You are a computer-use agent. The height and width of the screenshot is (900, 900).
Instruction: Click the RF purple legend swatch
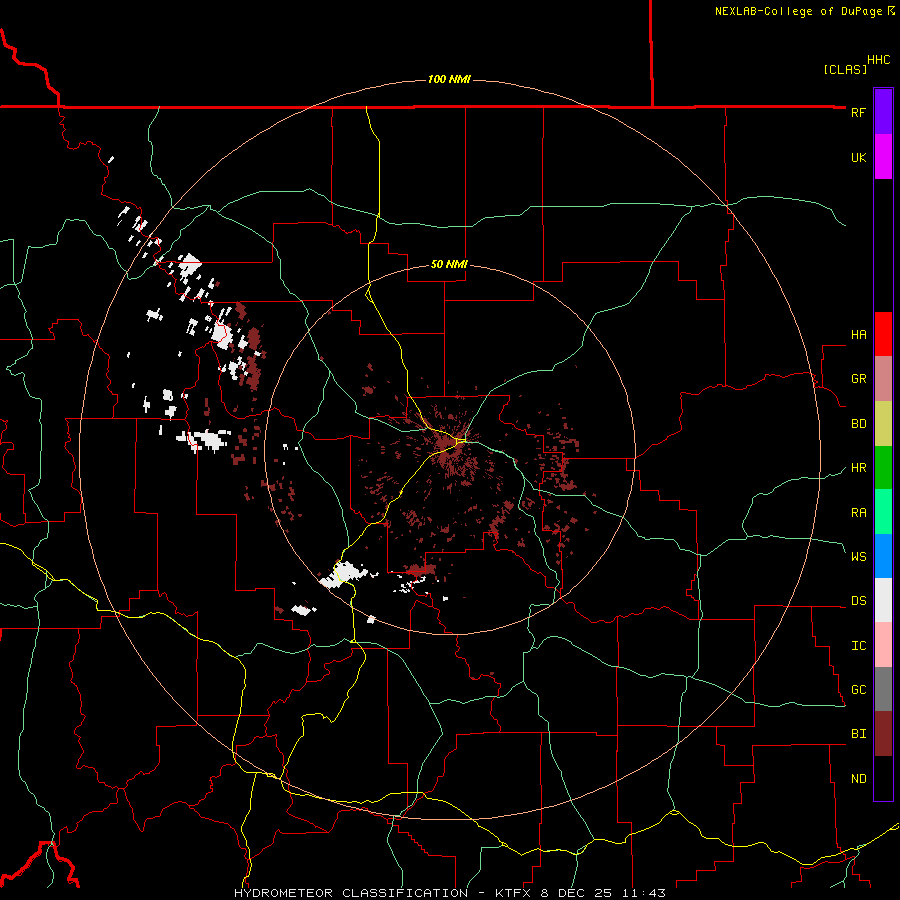point(883,112)
